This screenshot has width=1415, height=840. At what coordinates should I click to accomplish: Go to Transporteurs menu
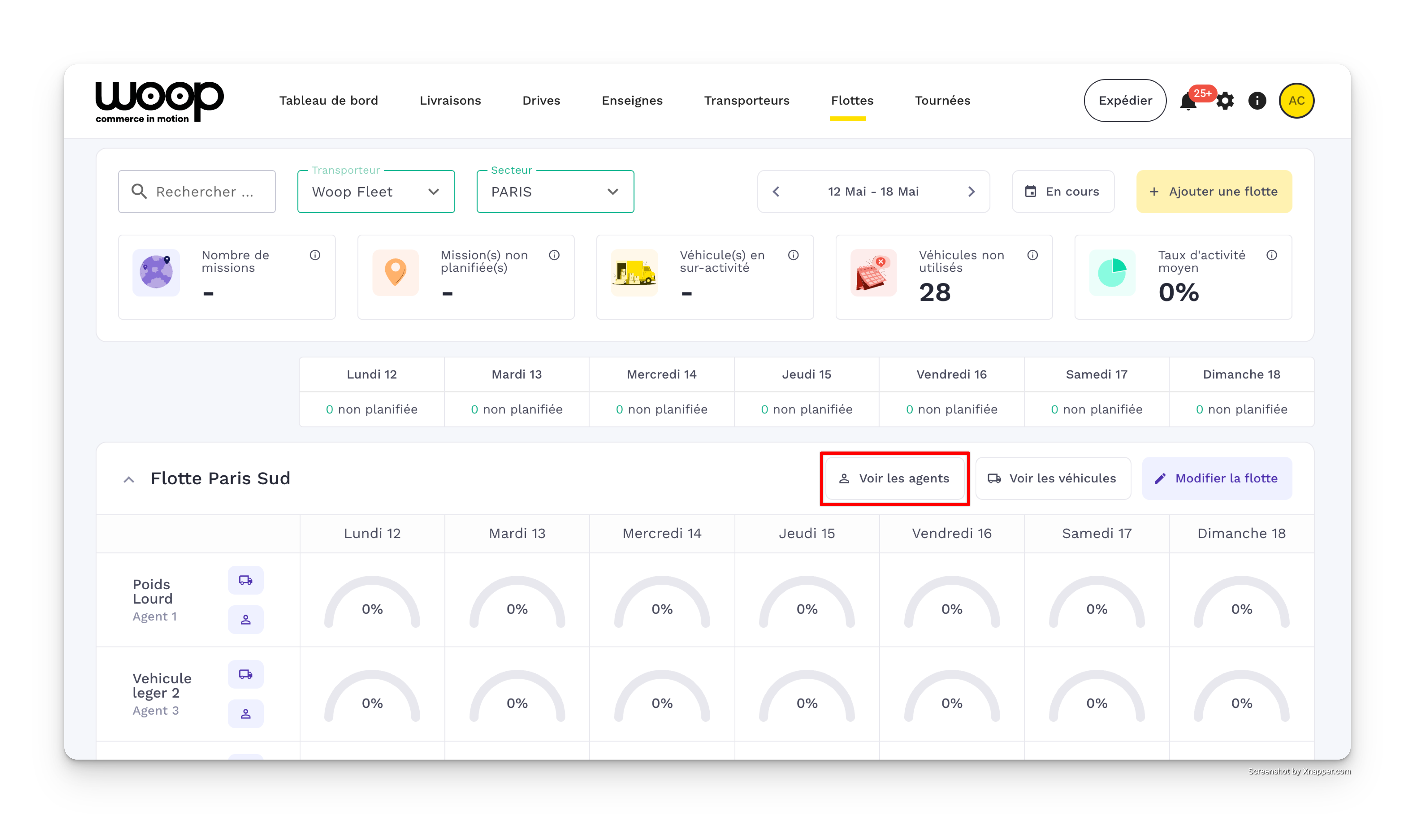tap(746, 101)
